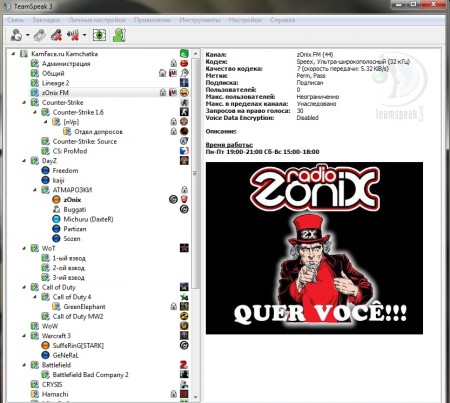Click the channel tree scrollbar down arrow
Screen dimensions: 450x403
(x=196, y=397)
